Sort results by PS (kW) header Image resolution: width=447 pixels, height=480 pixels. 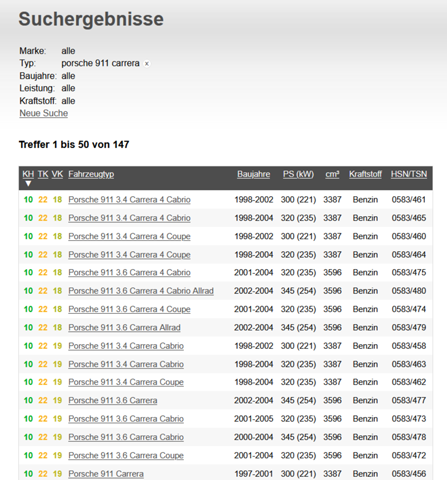tap(298, 174)
